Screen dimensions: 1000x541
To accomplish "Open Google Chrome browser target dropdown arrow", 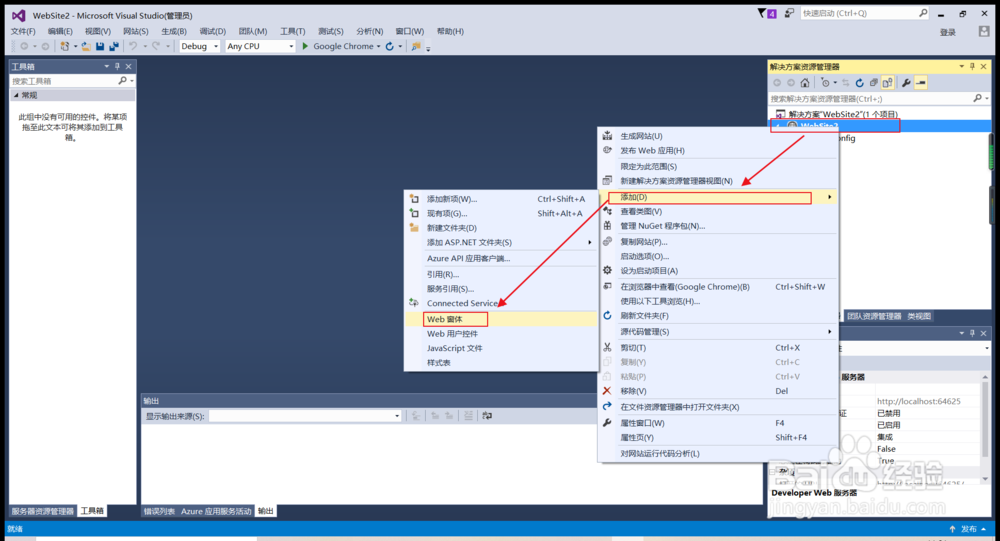I will click(x=378, y=46).
